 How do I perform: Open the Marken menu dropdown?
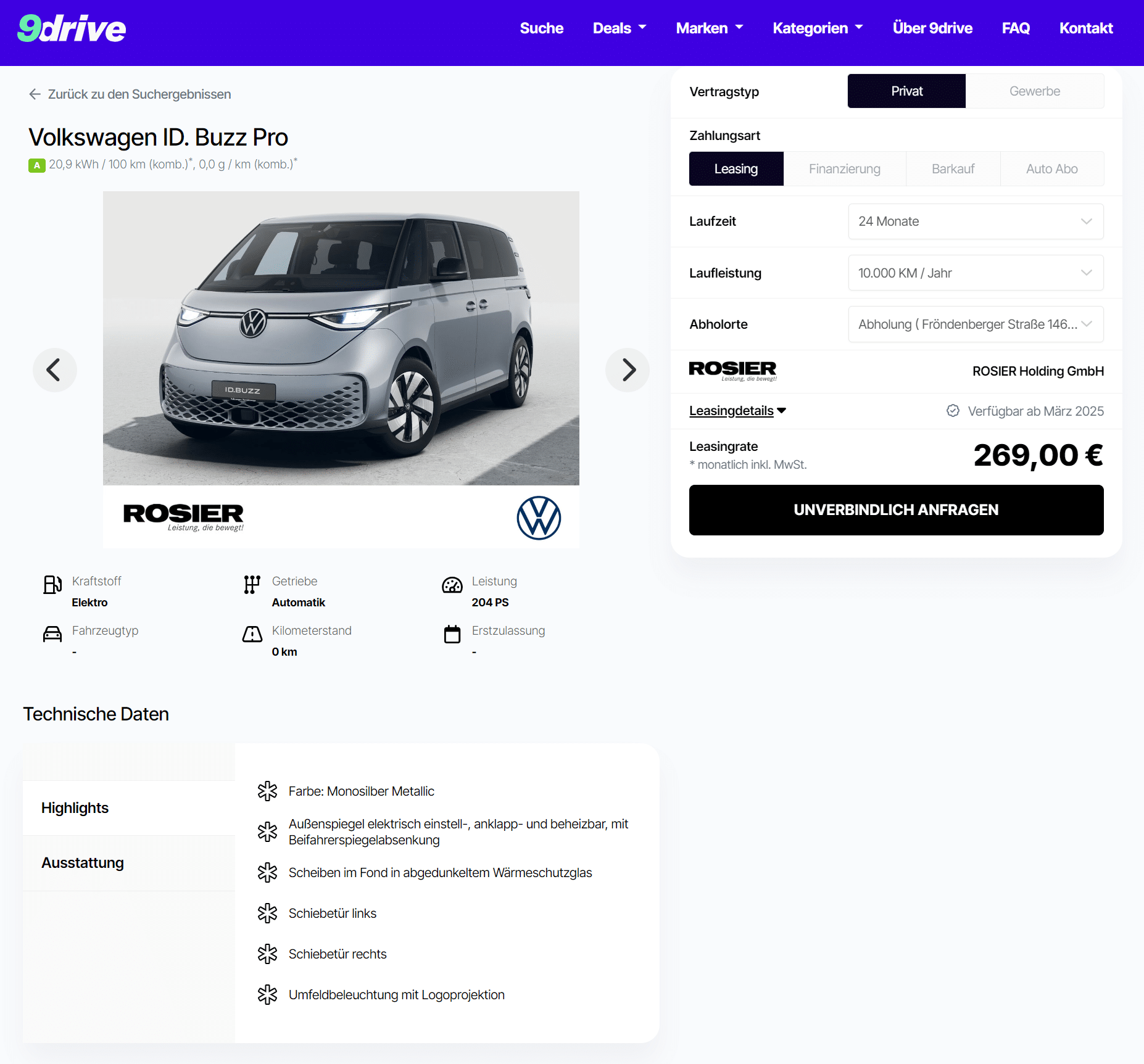tap(710, 28)
